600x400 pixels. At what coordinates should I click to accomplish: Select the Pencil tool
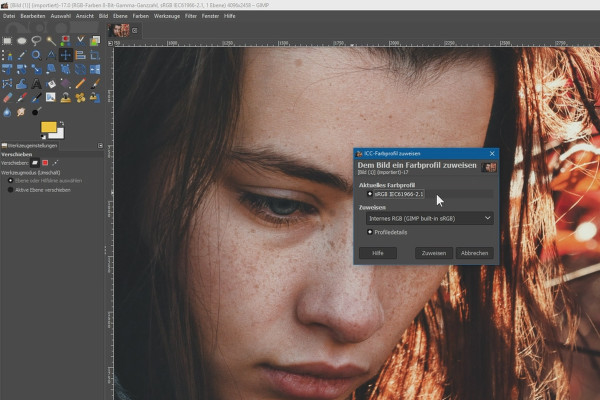tap(80, 83)
